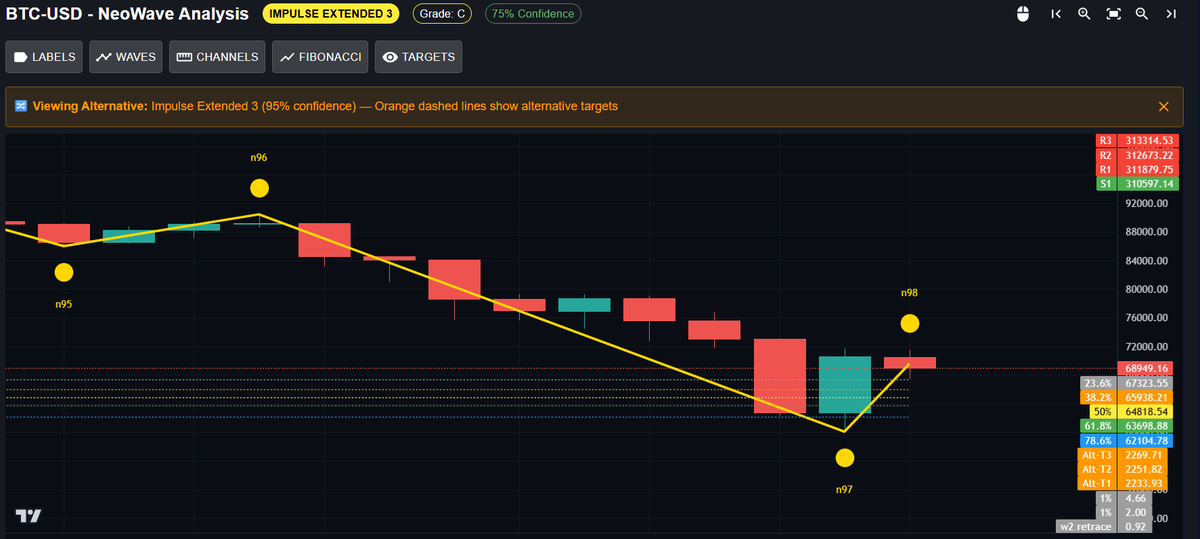Click the mouse mode icon
Image resolution: width=1200 pixels, height=539 pixels.
1022,14
